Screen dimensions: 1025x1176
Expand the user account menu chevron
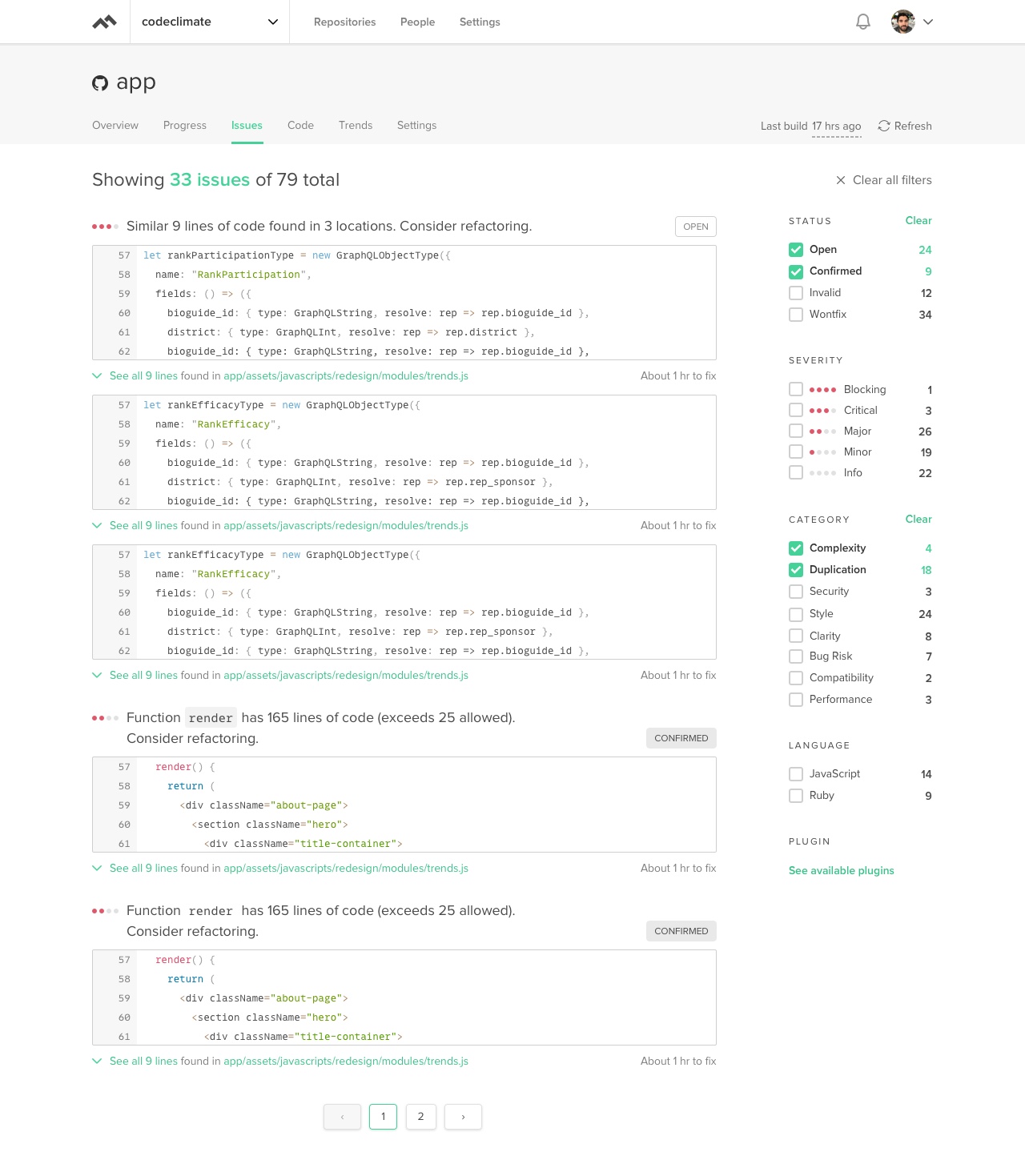(928, 22)
